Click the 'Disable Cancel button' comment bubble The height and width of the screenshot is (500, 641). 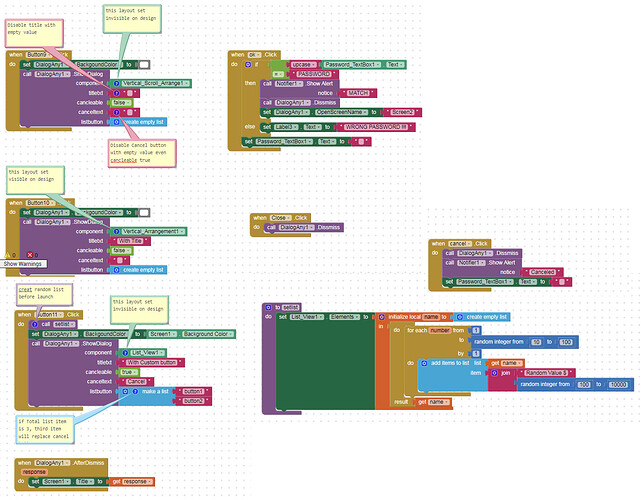[142, 153]
